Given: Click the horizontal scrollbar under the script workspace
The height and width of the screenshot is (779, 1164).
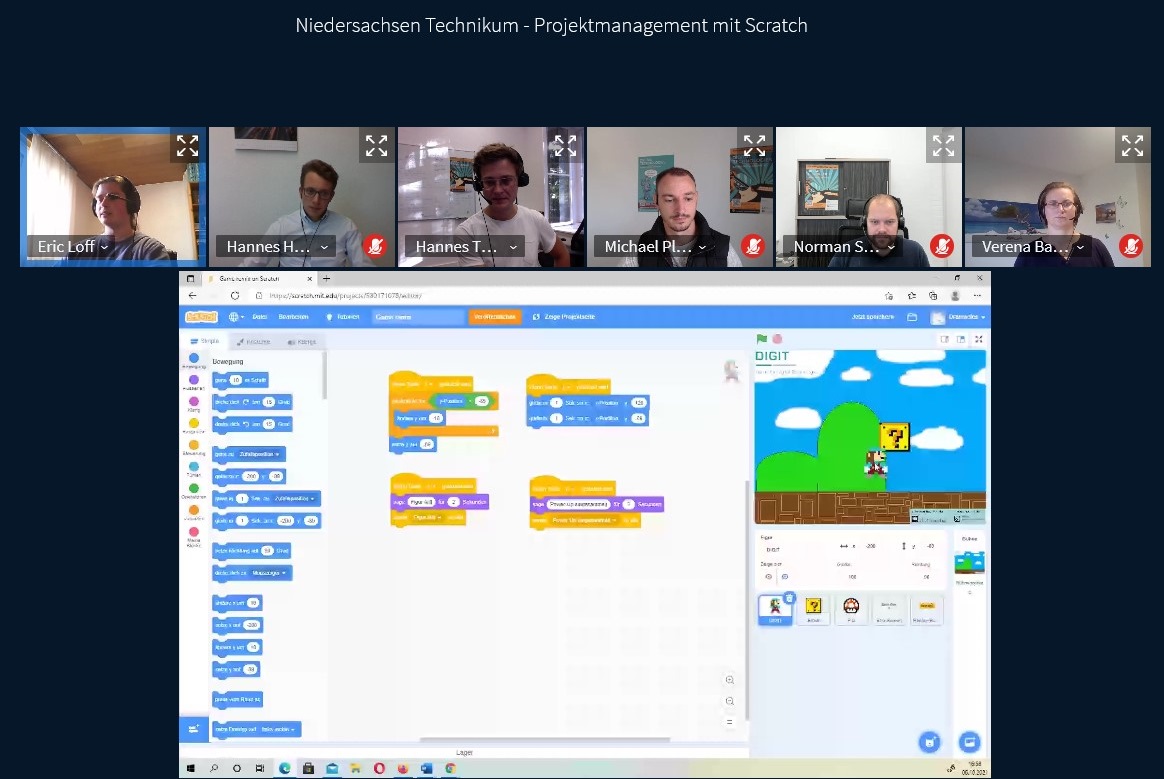Looking at the screenshot, I should pos(545,740).
